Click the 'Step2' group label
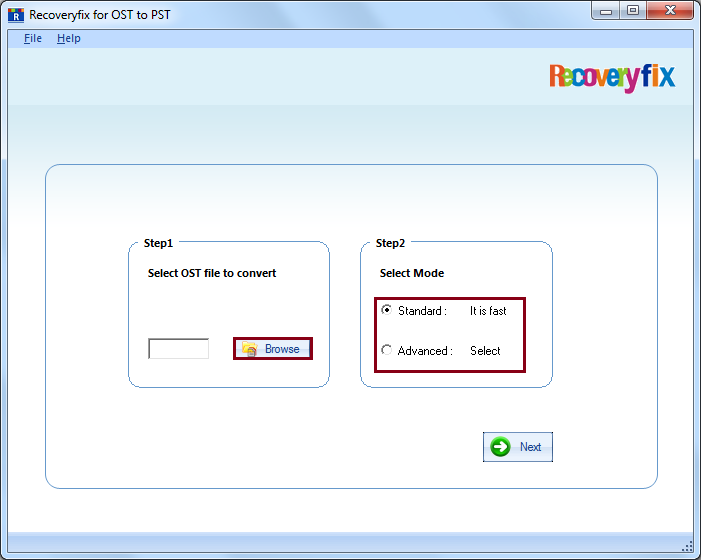The height and width of the screenshot is (560, 701). click(390, 243)
